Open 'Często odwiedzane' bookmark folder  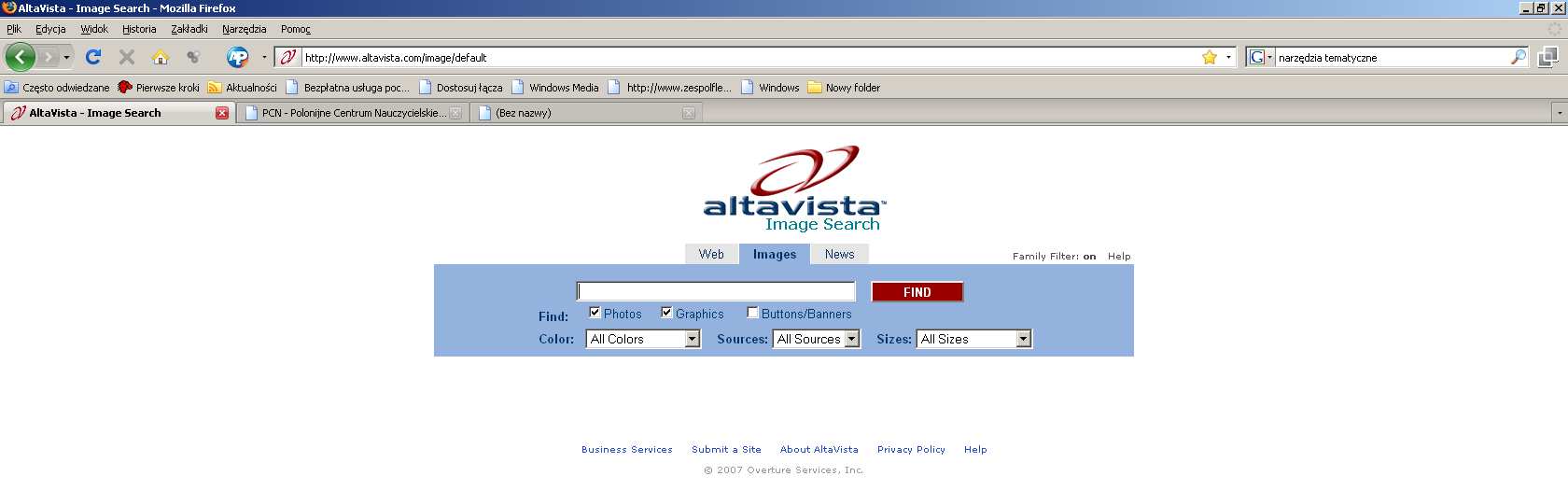(56, 88)
